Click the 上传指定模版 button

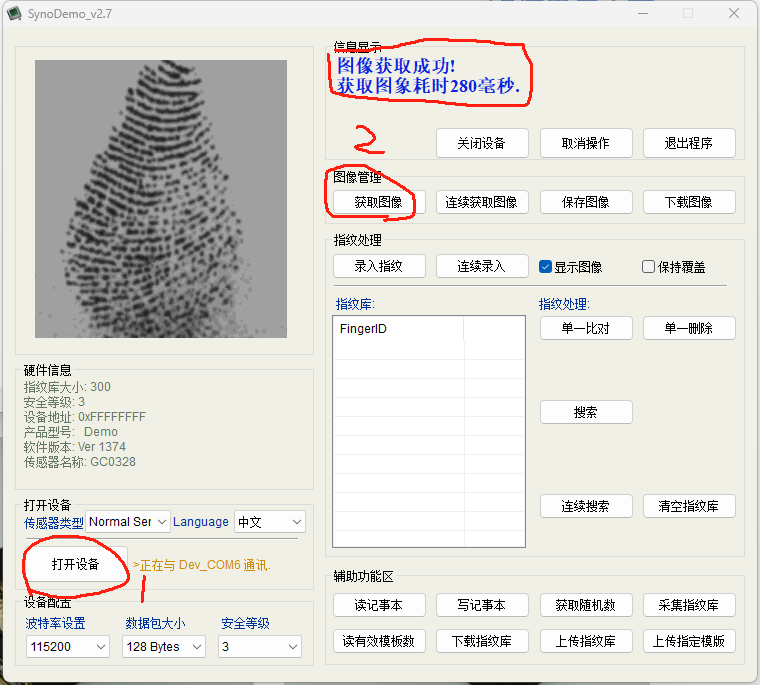tap(689, 641)
